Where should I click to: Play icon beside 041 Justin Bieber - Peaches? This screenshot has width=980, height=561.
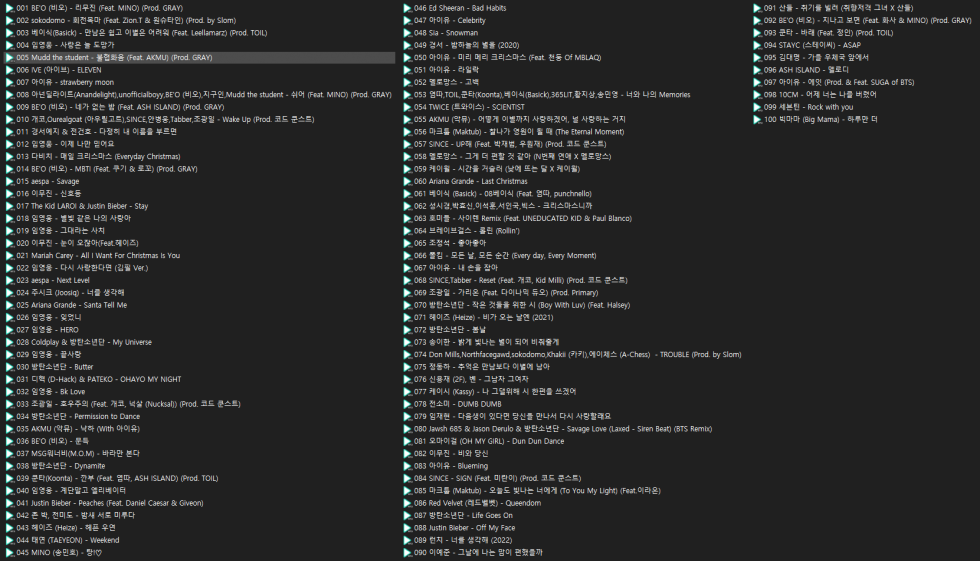[x=9, y=503]
